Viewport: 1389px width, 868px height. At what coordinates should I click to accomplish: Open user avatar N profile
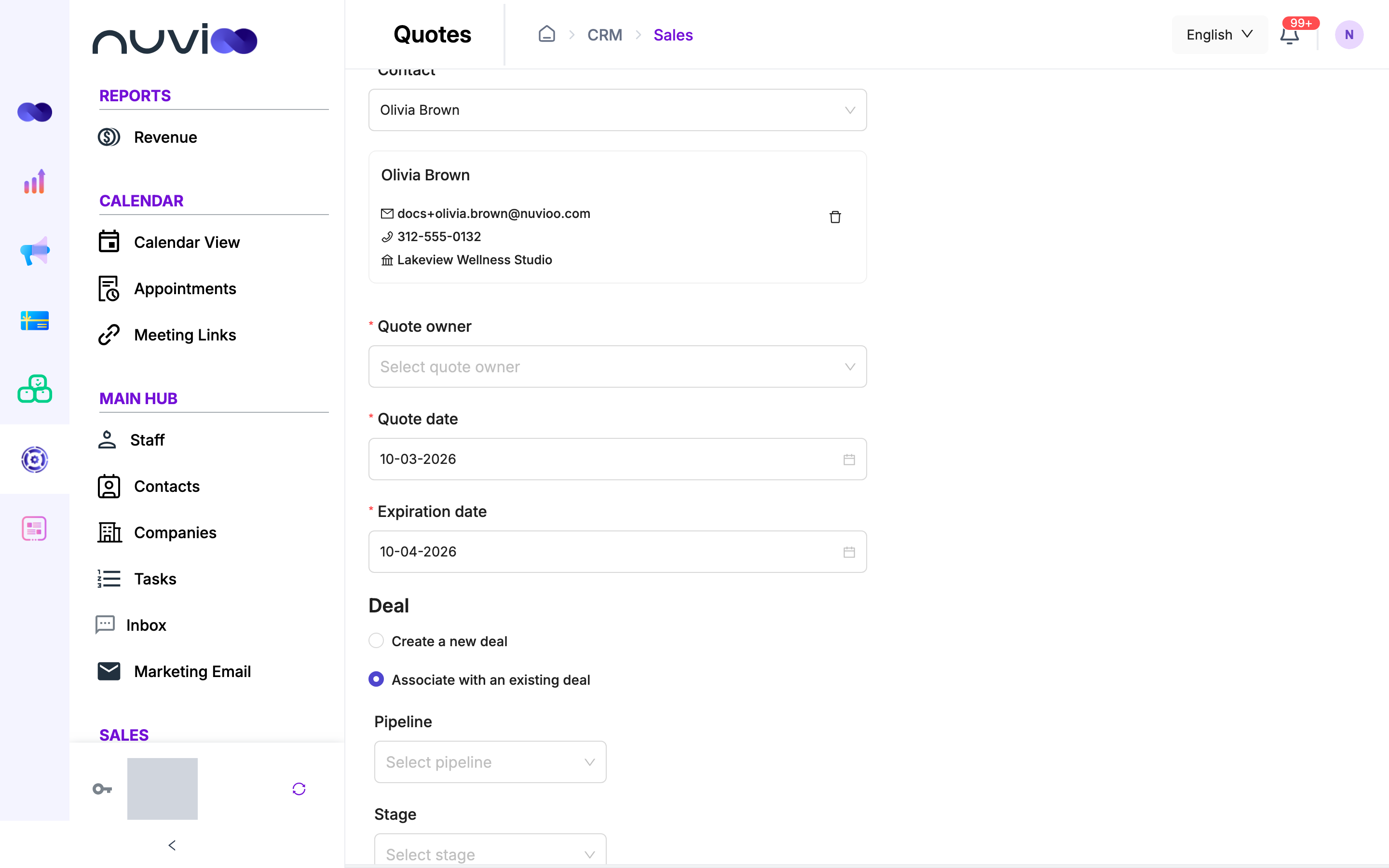[1349, 35]
